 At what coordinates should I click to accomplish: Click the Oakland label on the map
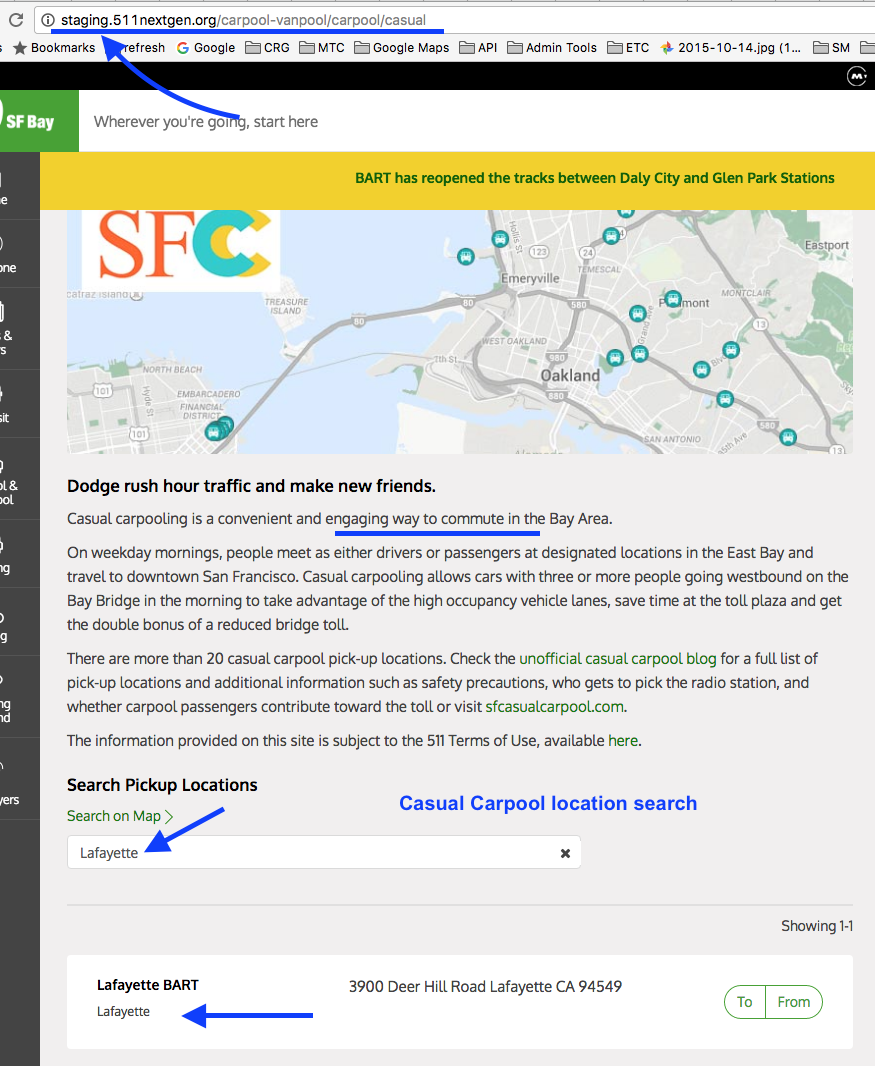570,375
